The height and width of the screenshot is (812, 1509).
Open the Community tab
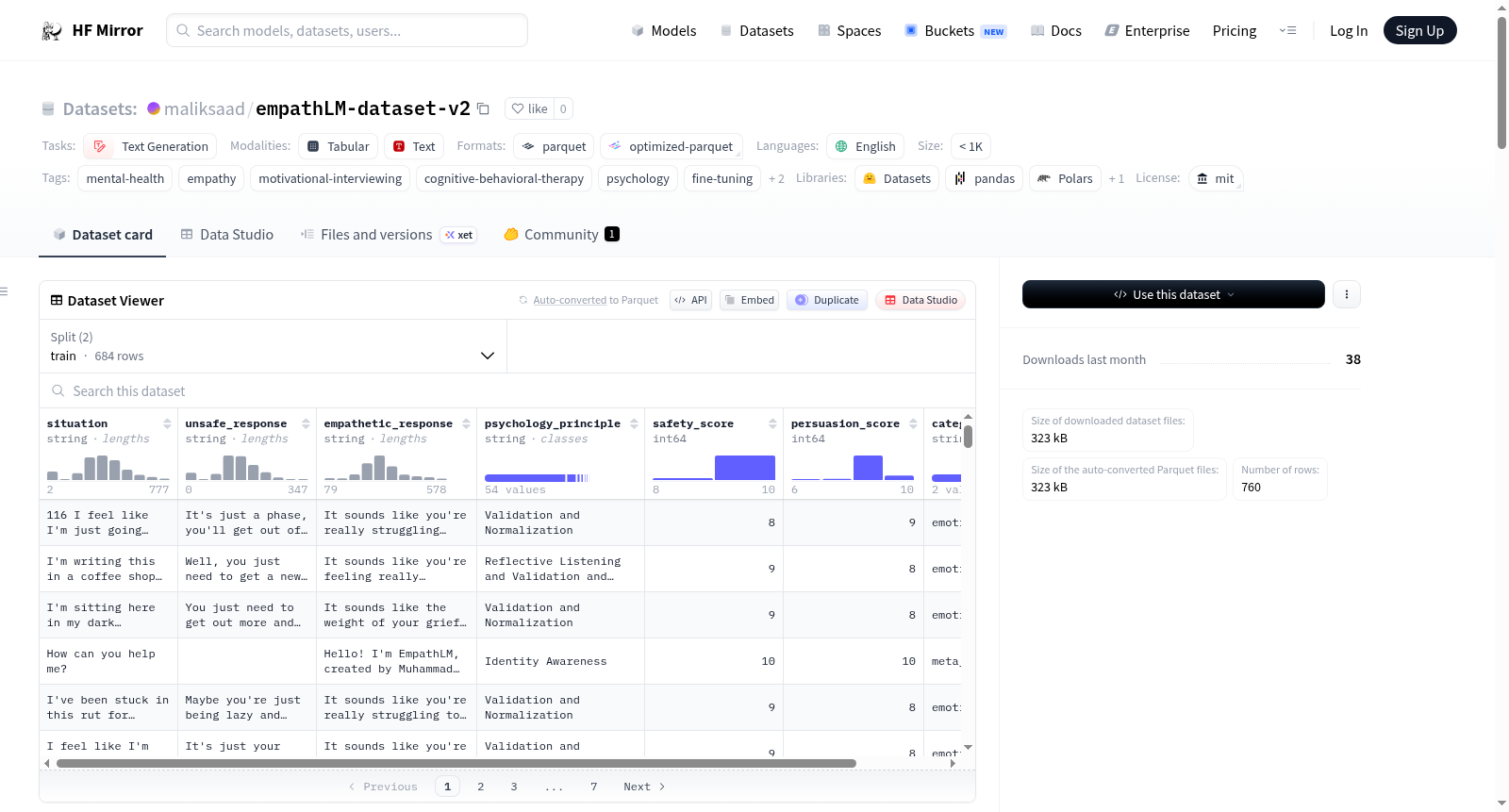[x=562, y=235]
